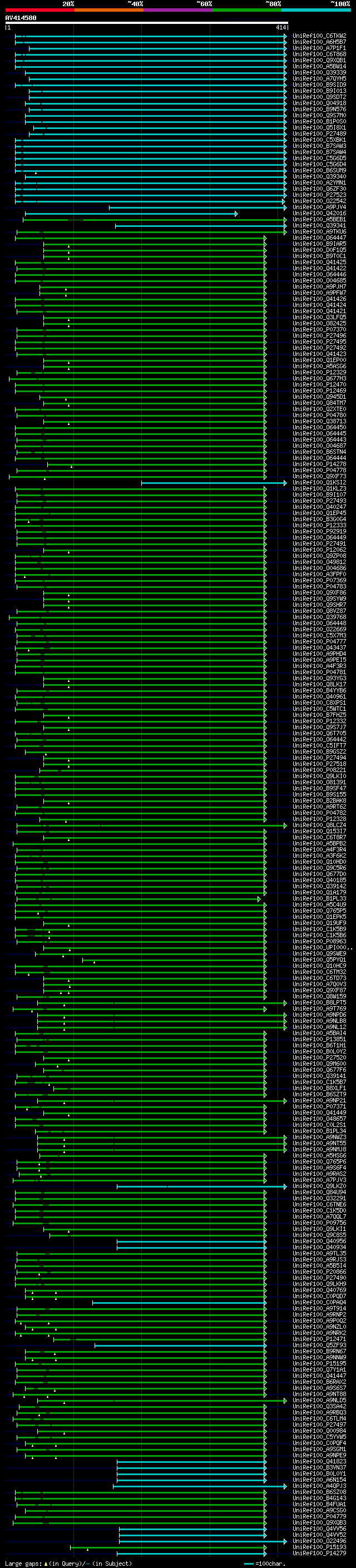Select label UniRef100_Q39341

[x=319, y=225]
